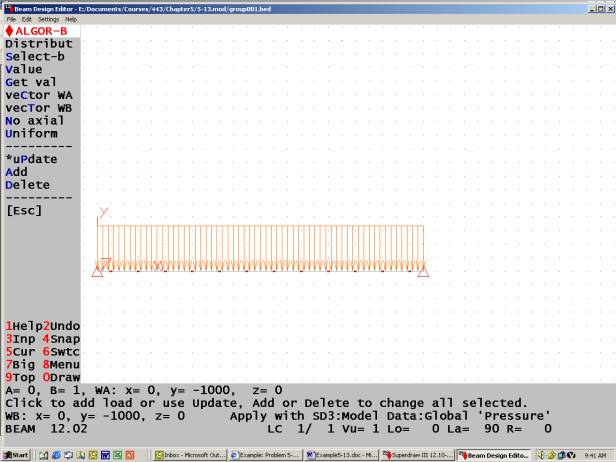Click 2Undo function key
616x462 pixels.
[x=62, y=326]
